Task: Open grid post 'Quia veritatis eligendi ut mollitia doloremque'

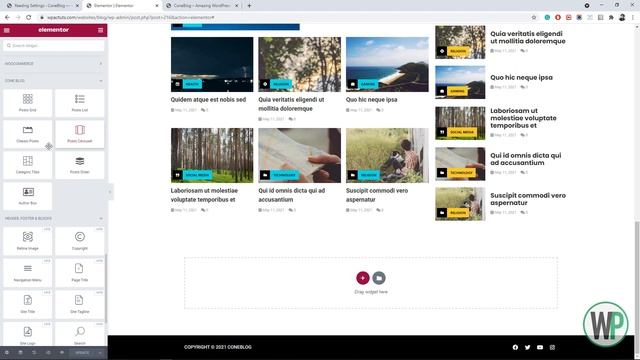Action: (291, 104)
